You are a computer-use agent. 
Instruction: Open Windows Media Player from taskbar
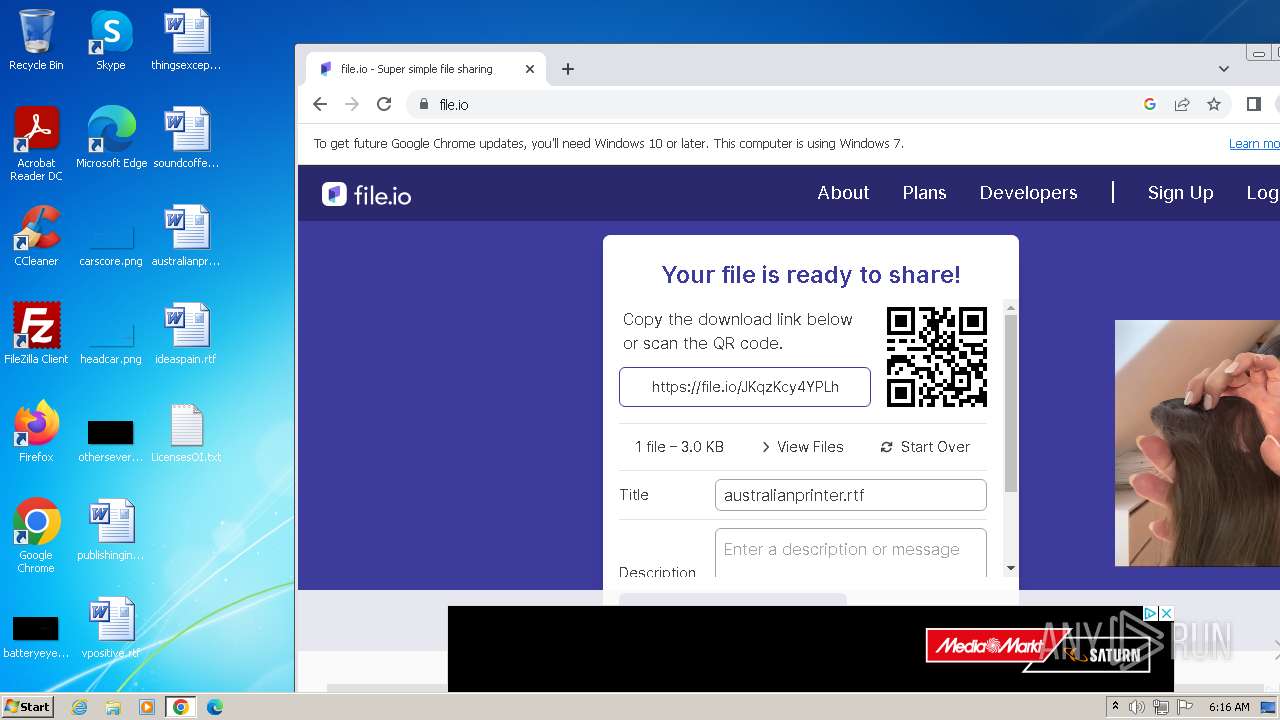coord(147,707)
